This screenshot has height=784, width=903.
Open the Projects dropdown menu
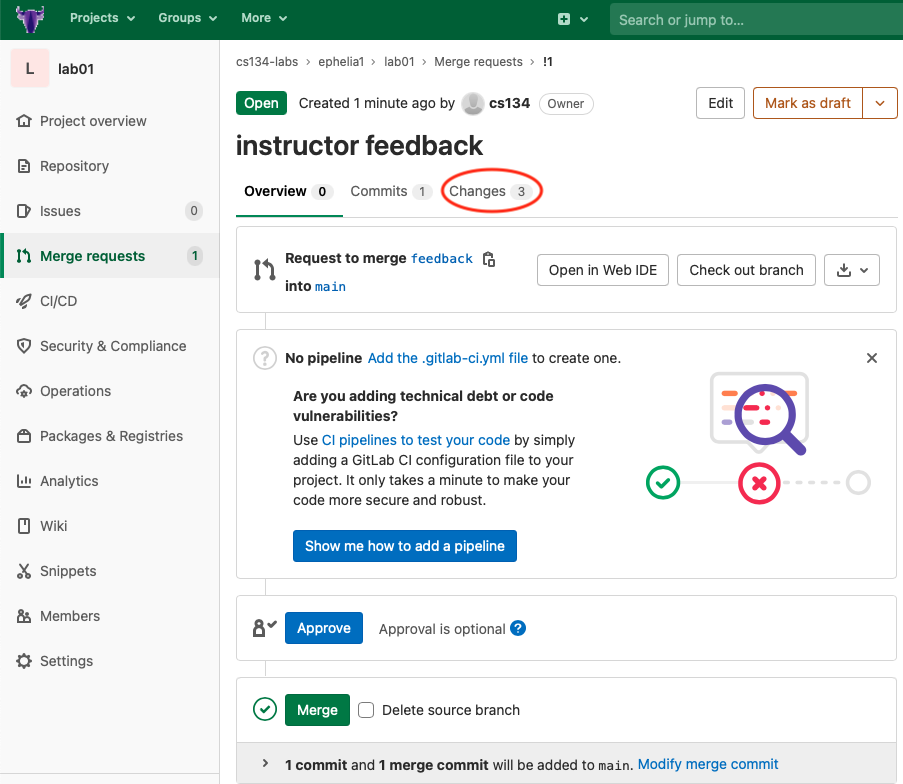[103, 18]
